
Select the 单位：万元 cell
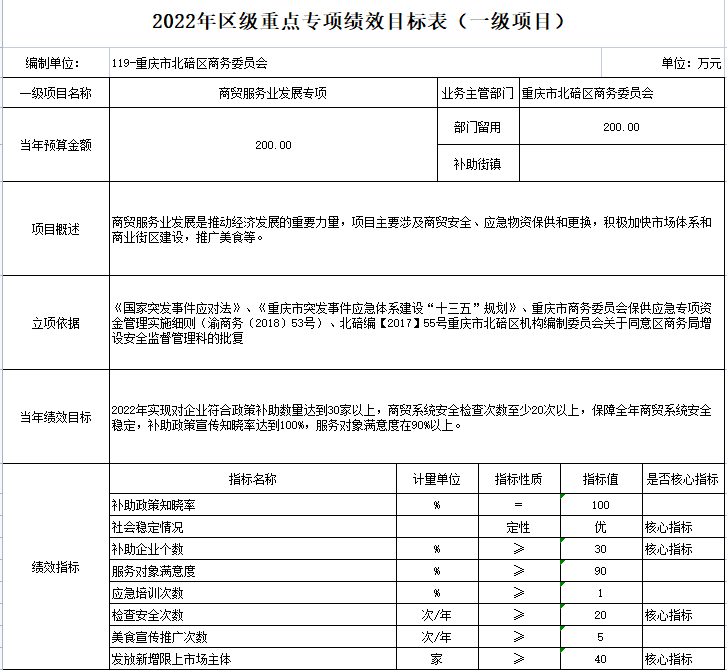pos(663,63)
